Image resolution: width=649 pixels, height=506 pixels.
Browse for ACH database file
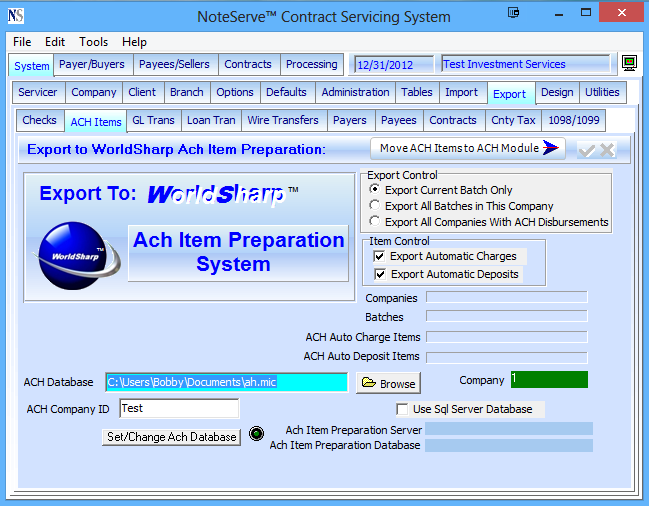387,383
